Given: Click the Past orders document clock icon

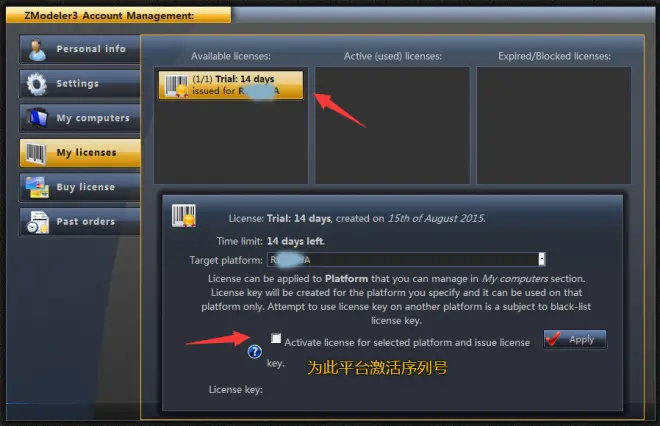Looking at the screenshot, I should click(x=37, y=222).
